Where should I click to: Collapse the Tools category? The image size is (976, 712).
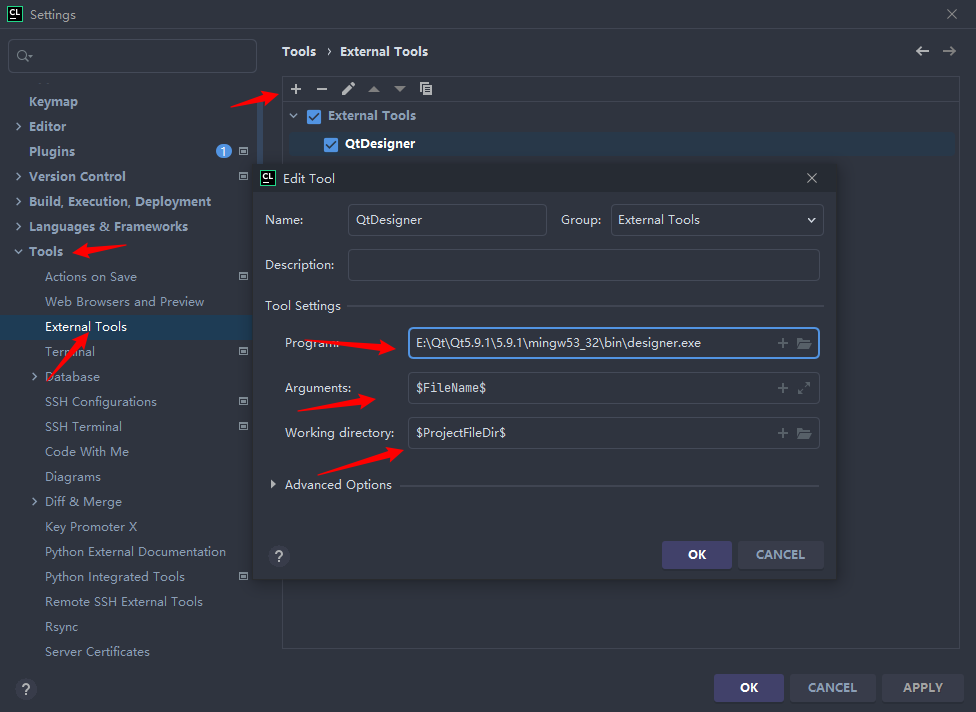(18, 251)
